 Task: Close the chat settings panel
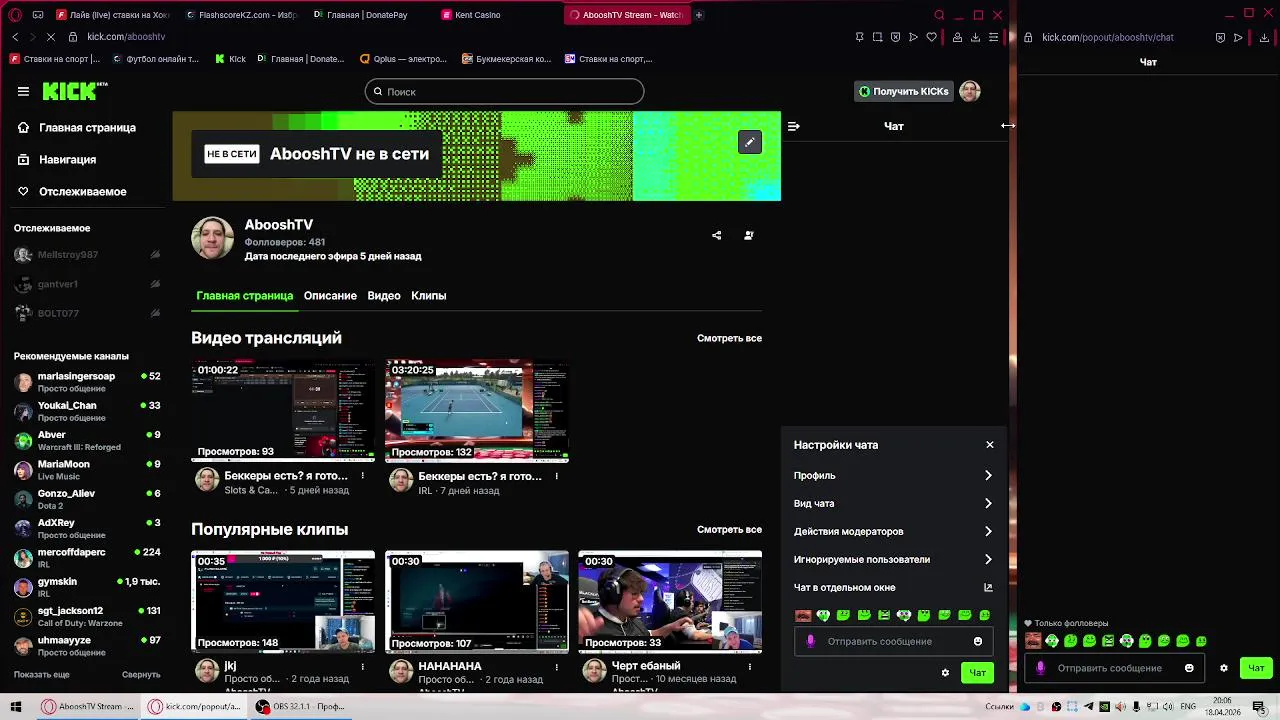click(x=990, y=445)
